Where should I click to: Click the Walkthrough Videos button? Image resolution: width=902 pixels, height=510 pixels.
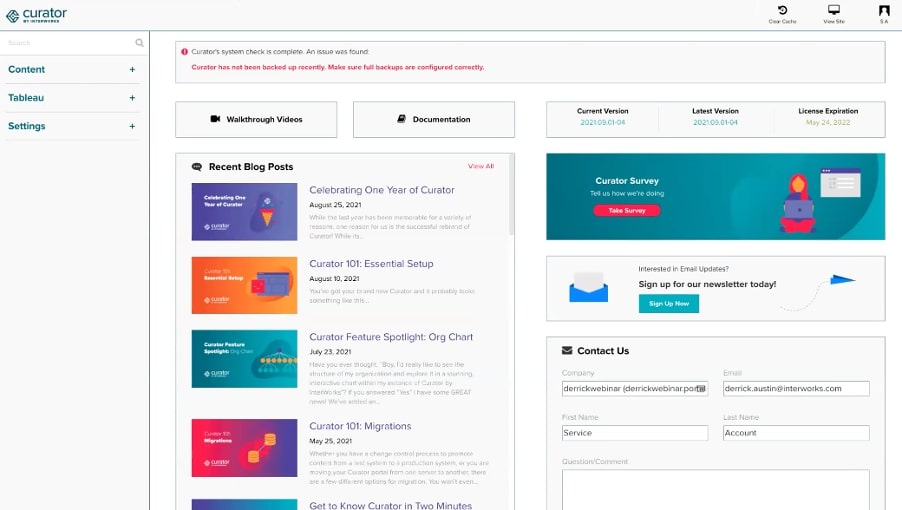[x=256, y=120]
